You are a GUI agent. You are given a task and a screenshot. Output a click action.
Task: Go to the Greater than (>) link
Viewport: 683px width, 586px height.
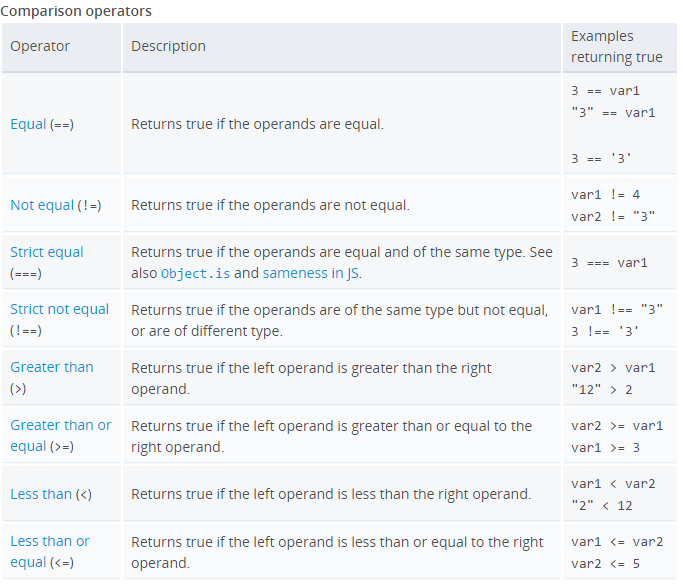point(51,367)
